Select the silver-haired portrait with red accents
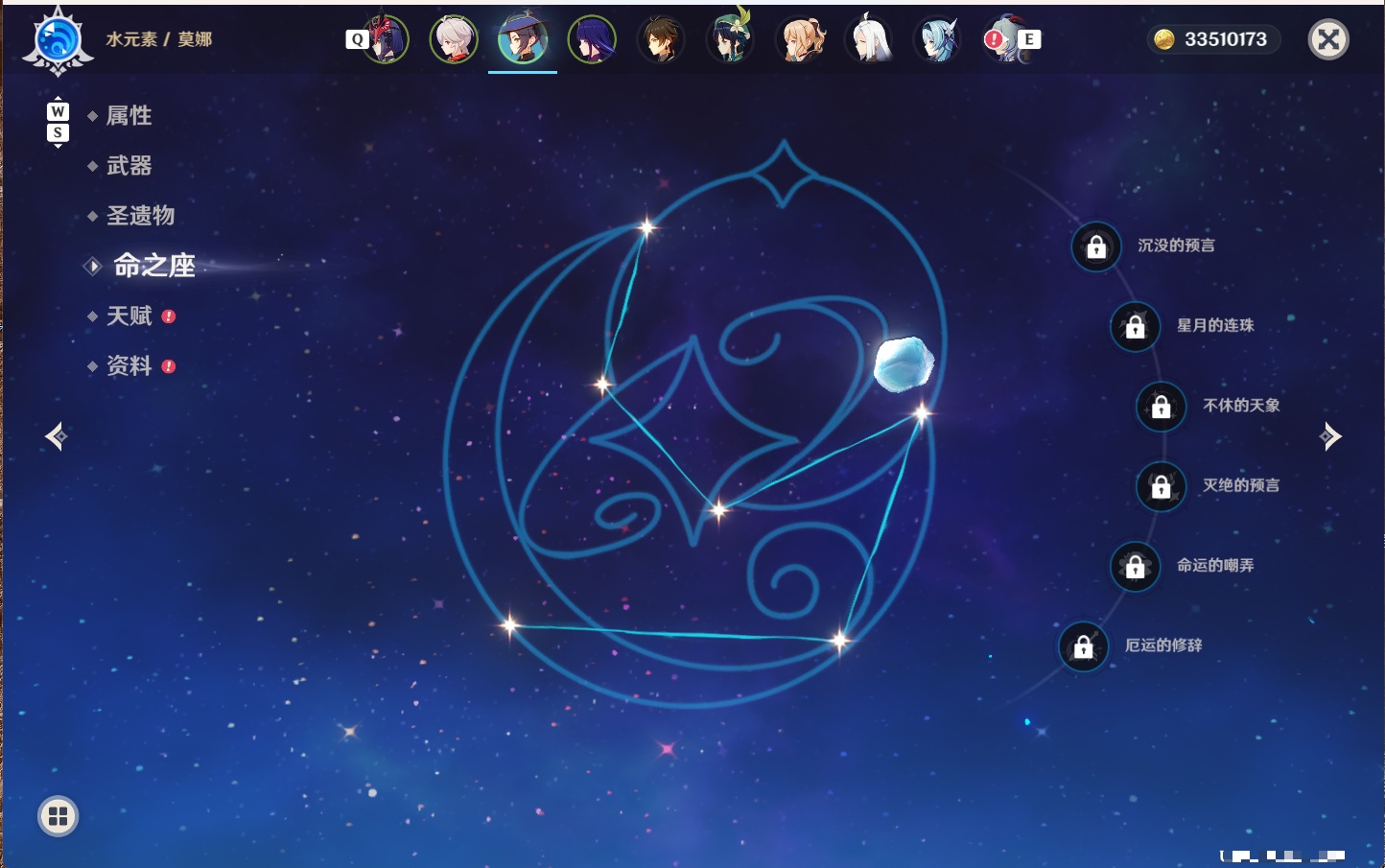This screenshot has width=1385, height=868. click(x=454, y=39)
